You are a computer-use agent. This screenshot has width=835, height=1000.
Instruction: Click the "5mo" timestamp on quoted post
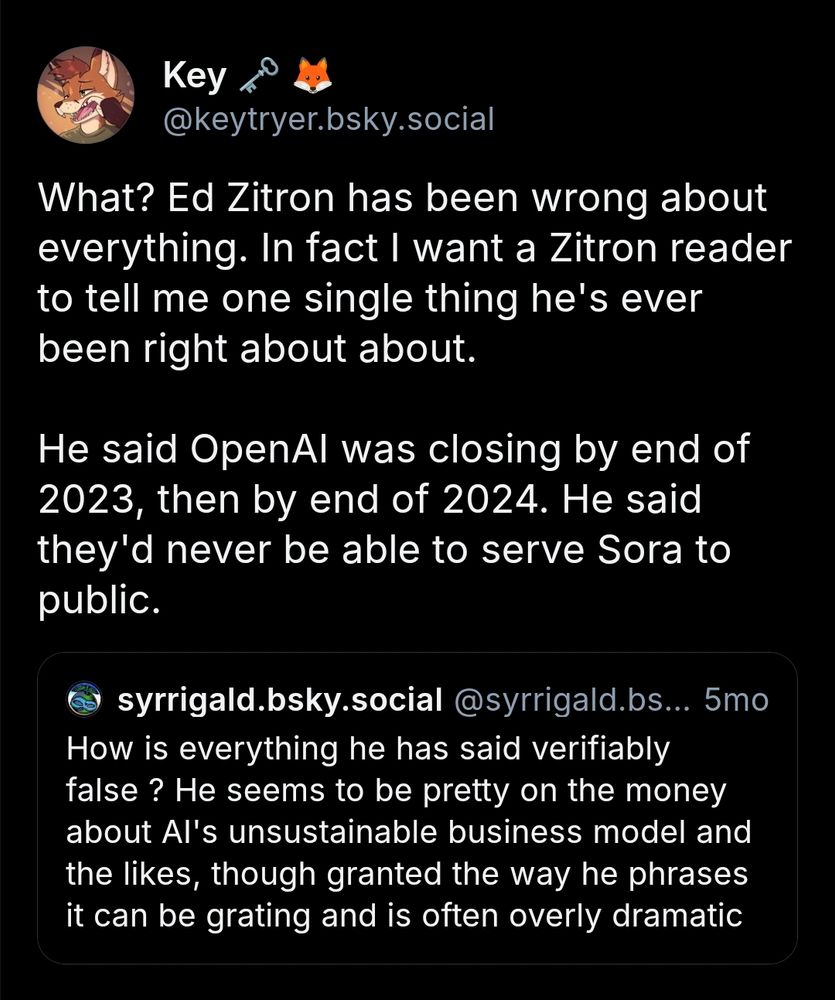736,700
